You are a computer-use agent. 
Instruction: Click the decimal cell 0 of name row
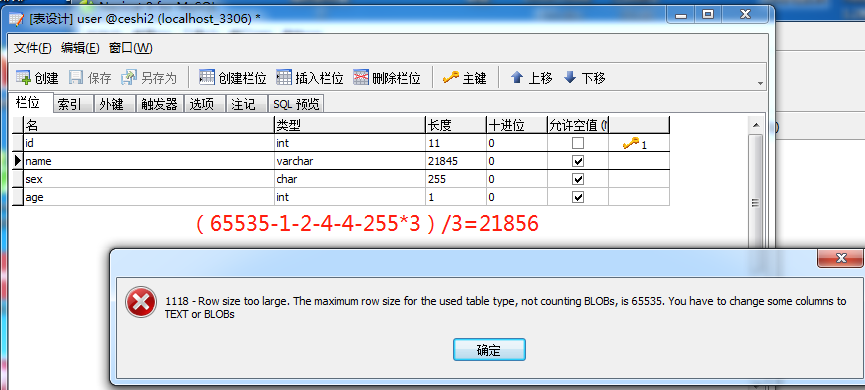coord(516,162)
